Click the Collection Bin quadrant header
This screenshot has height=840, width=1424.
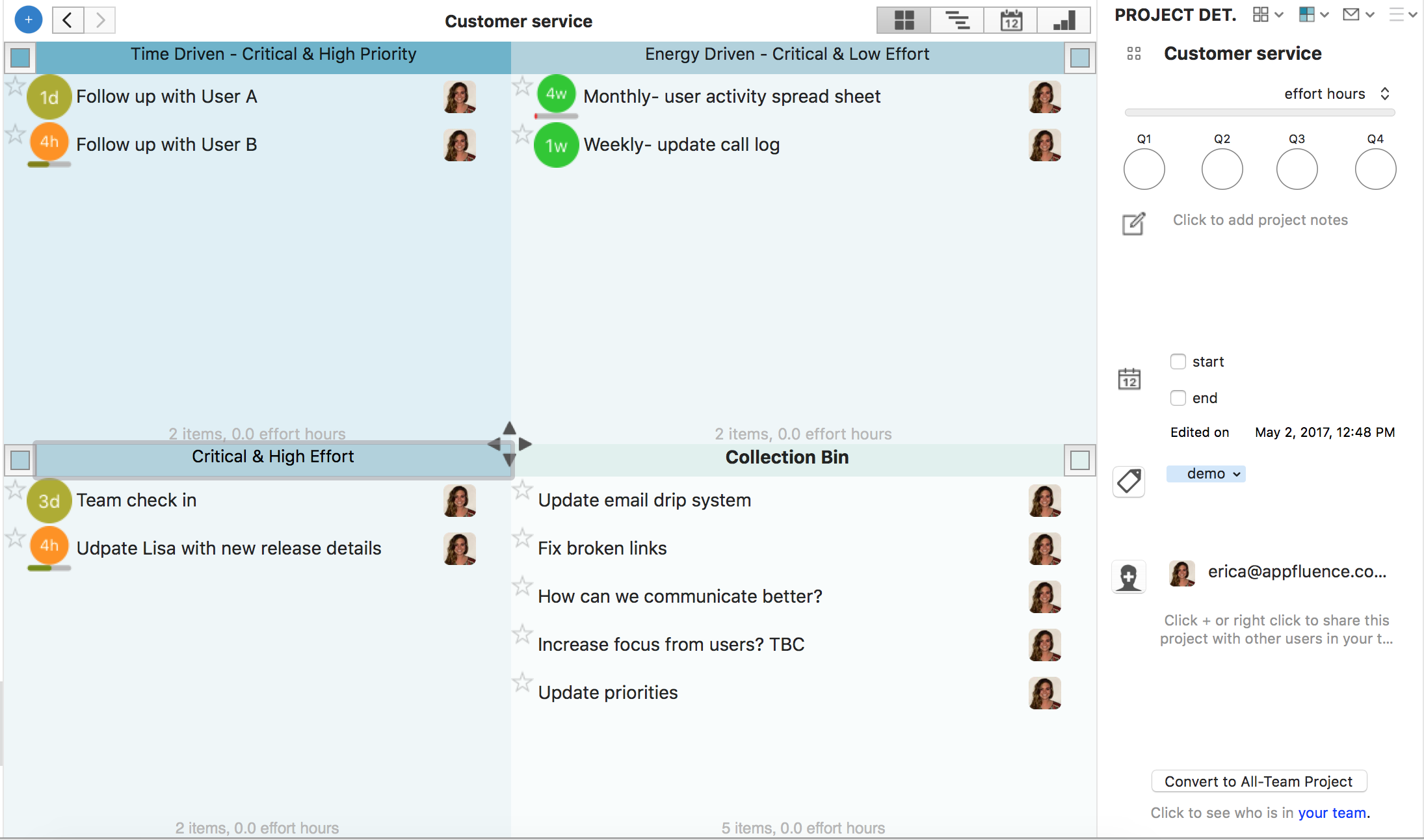point(787,458)
